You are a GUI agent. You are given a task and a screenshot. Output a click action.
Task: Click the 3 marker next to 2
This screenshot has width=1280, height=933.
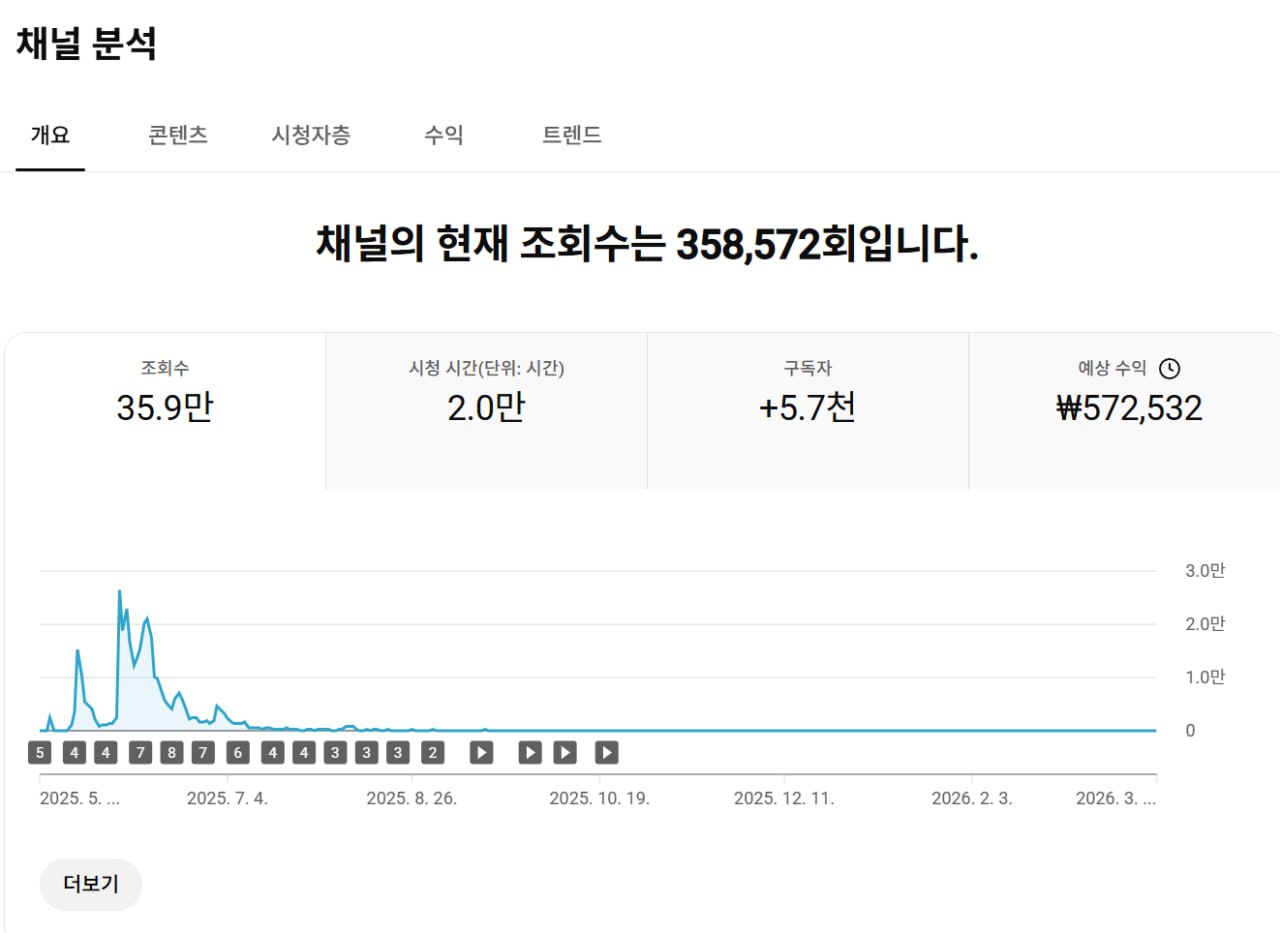click(399, 753)
